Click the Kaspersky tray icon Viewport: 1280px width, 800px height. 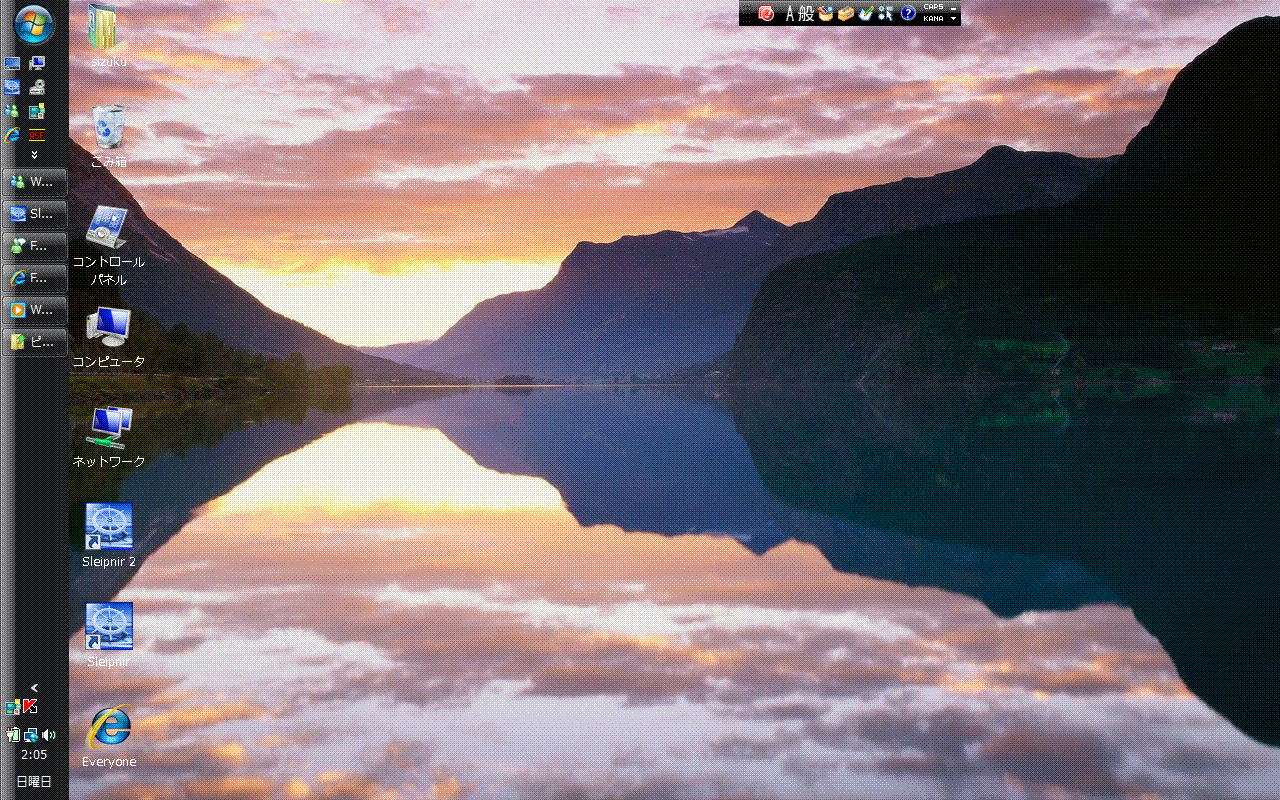click(30, 707)
